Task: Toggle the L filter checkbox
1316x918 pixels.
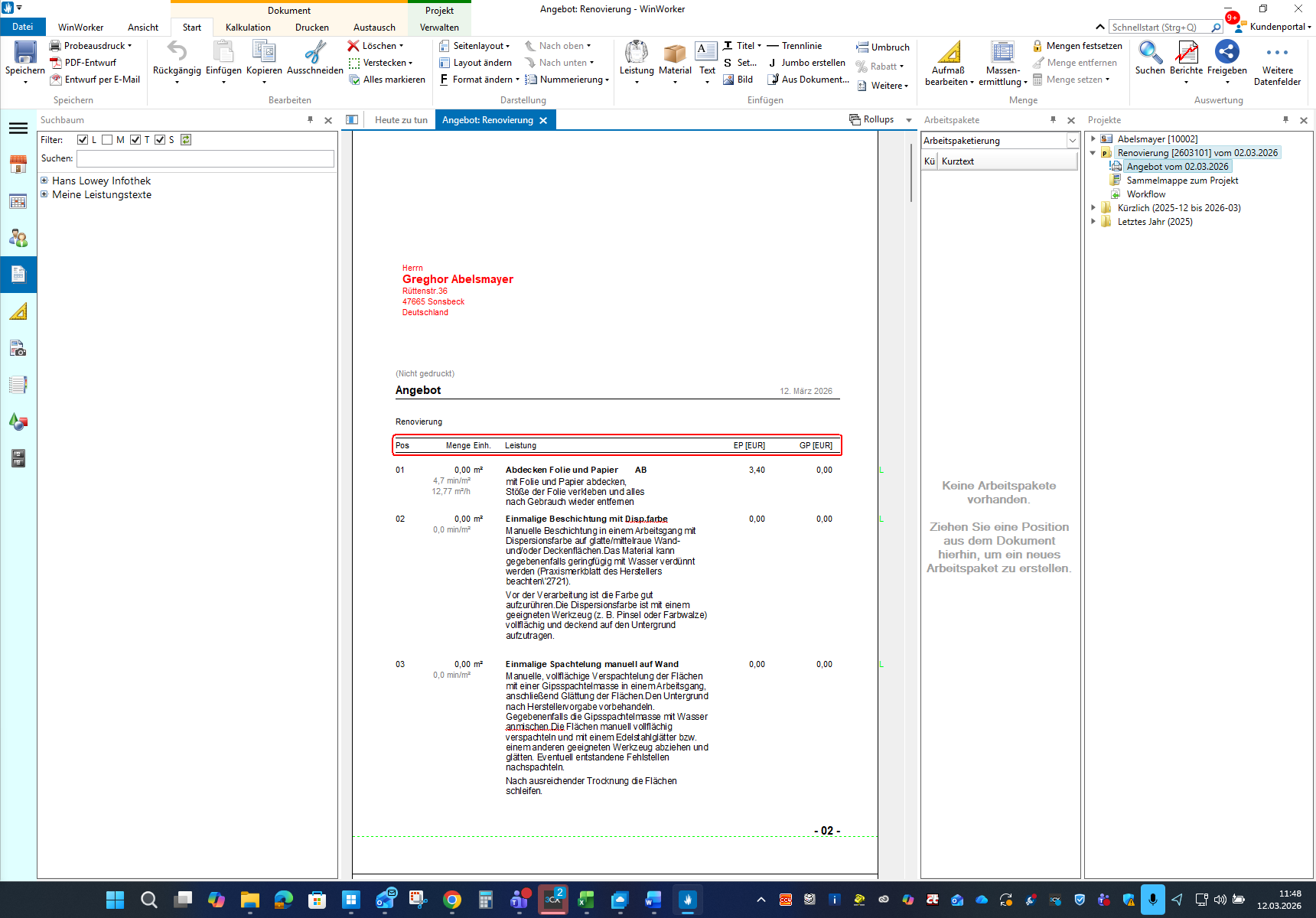Action: point(83,140)
